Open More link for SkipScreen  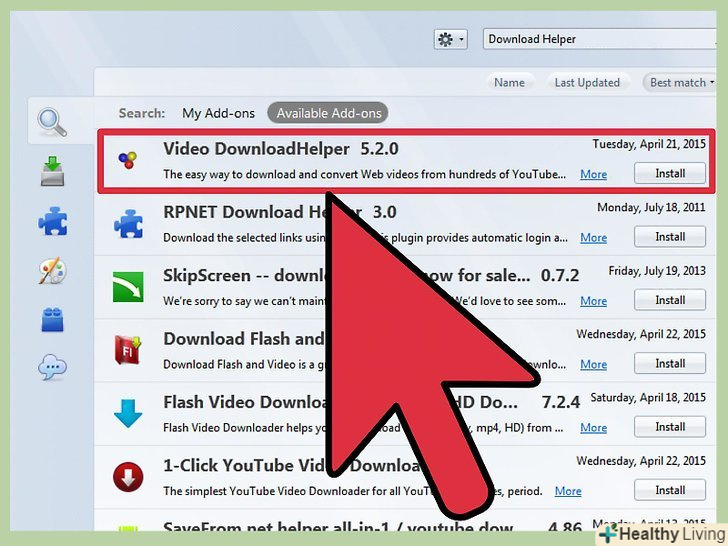pos(593,301)
